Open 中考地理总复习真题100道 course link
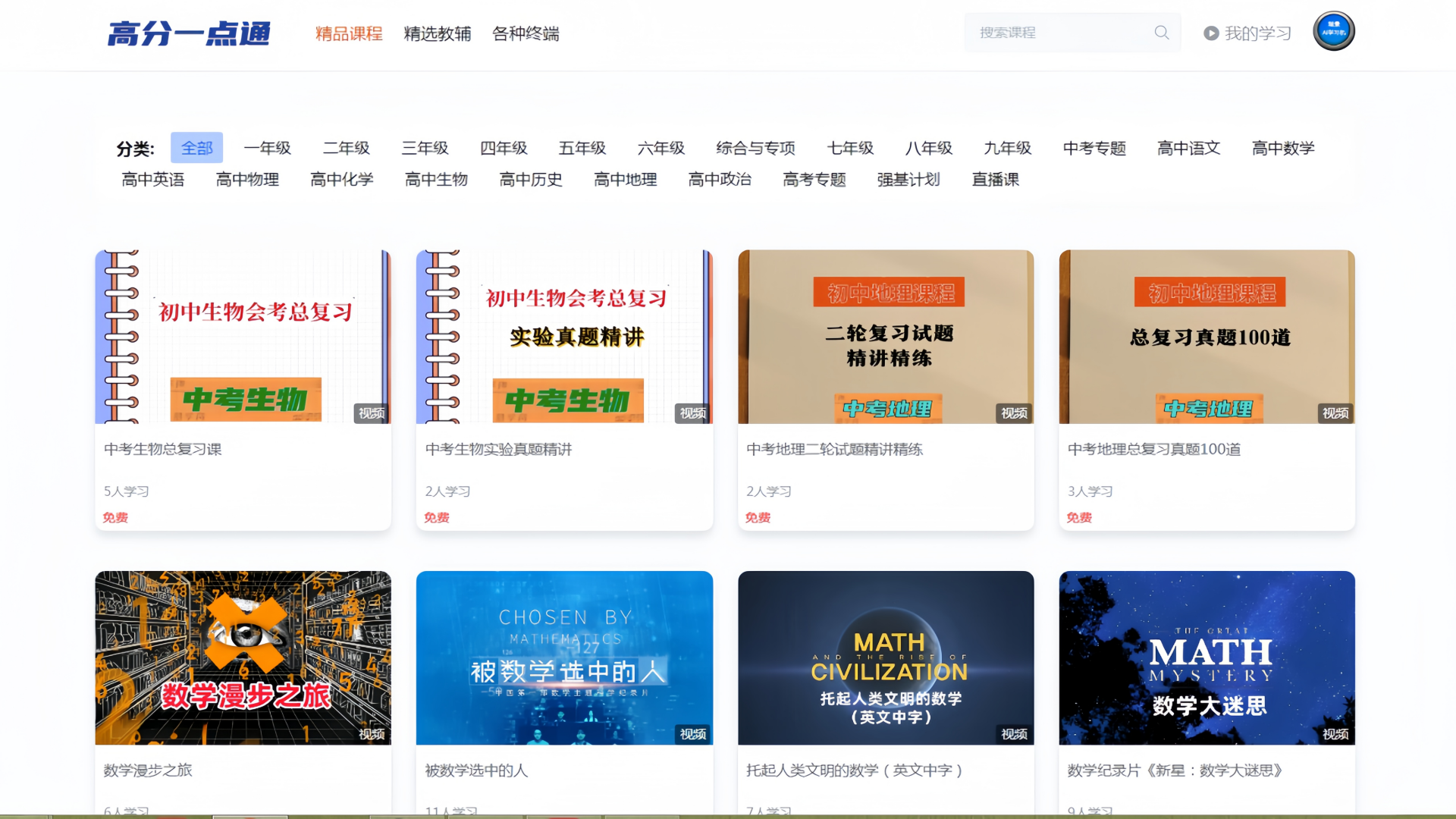The height and width of the screenshot is (819, 1456). coord(1153,449)
